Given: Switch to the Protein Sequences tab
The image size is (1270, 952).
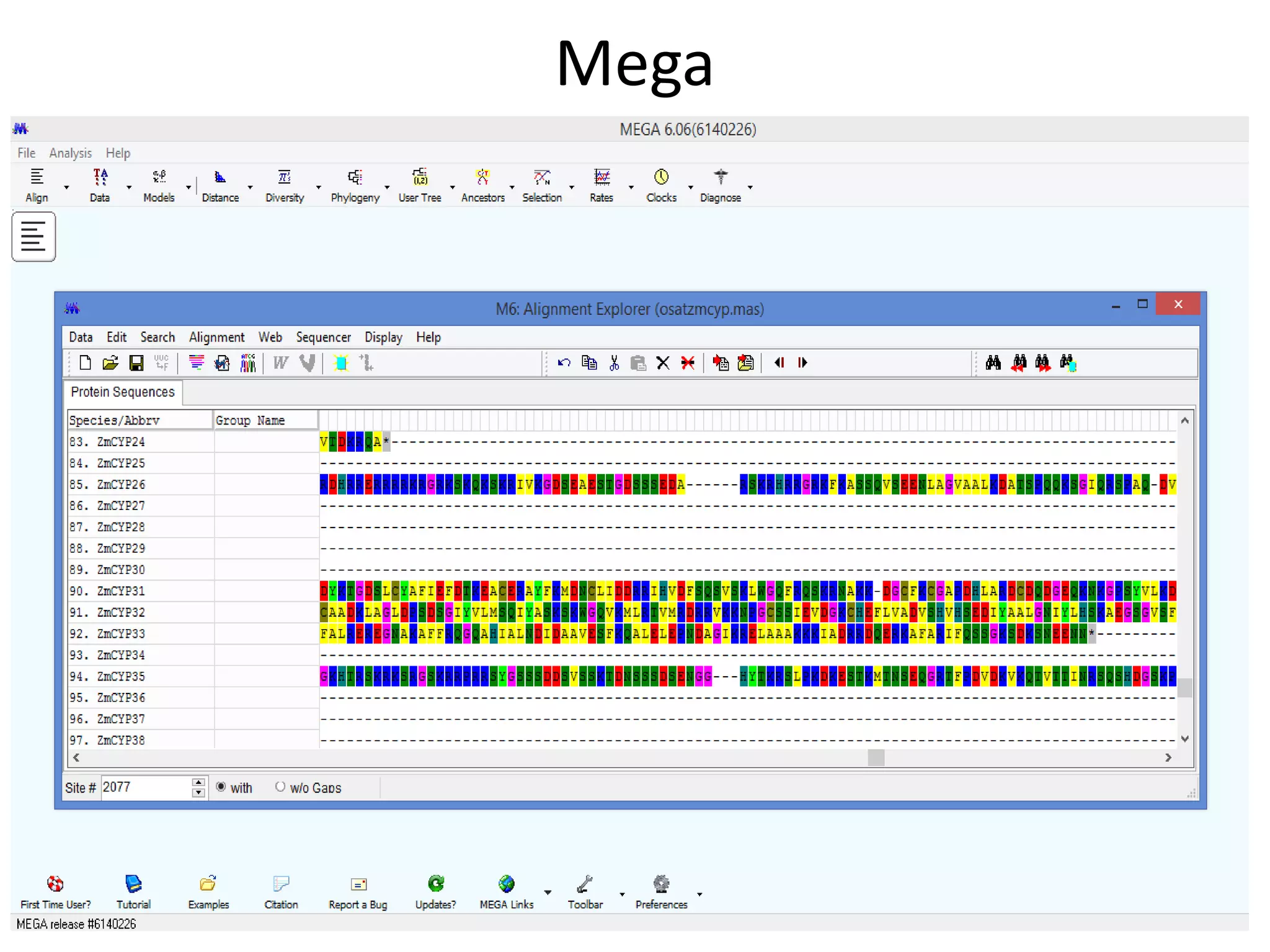Looking at the screenshot, I should click(x=123, y=392).
